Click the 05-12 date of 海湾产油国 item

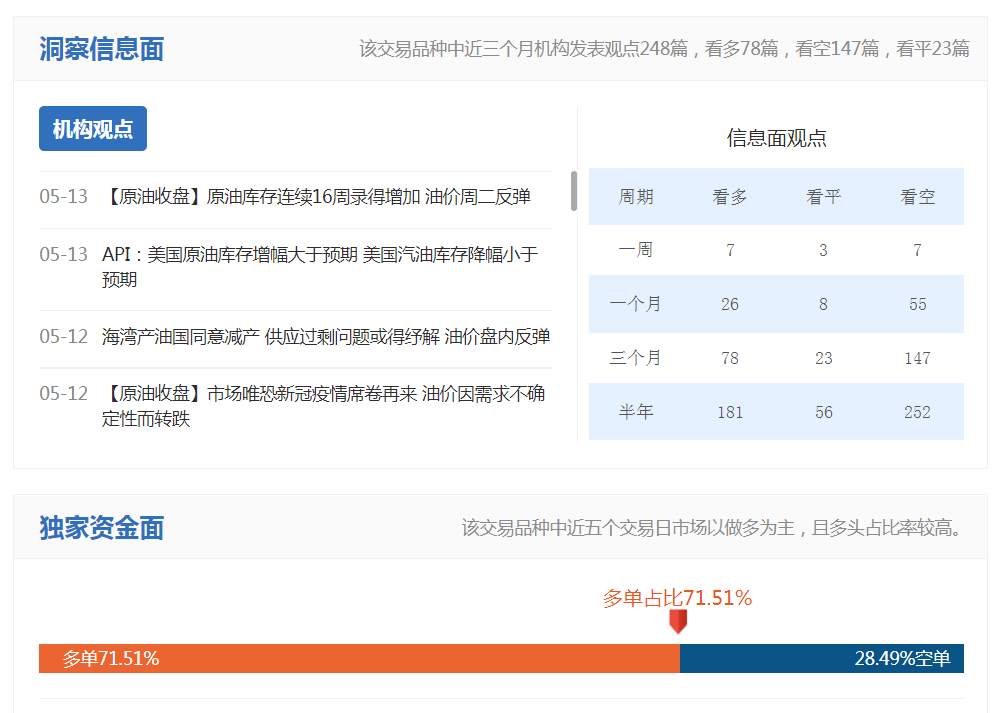[x=63, y=337]
